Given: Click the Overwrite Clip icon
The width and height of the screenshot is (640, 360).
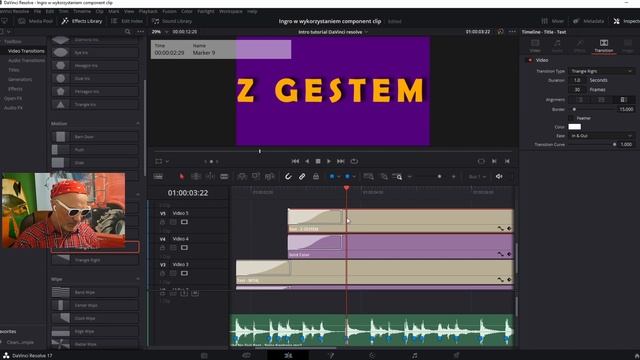Looking at the screenshot, I should coord(256,176).
